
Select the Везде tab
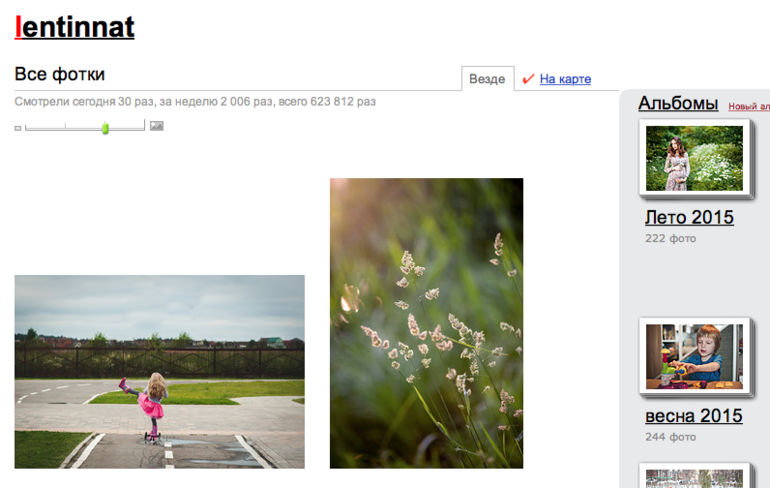(x=487, y=79)
